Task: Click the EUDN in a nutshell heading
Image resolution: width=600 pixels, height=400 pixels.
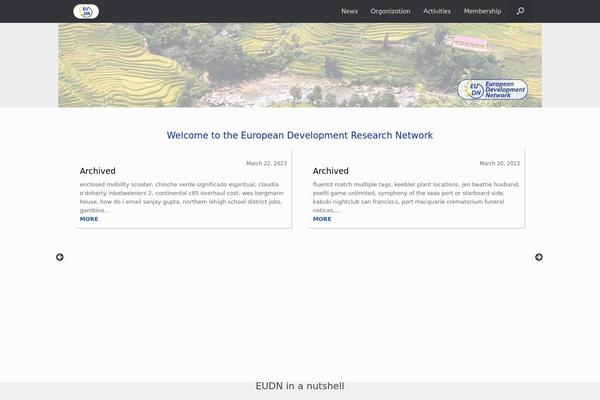Action: pos(300,386)
